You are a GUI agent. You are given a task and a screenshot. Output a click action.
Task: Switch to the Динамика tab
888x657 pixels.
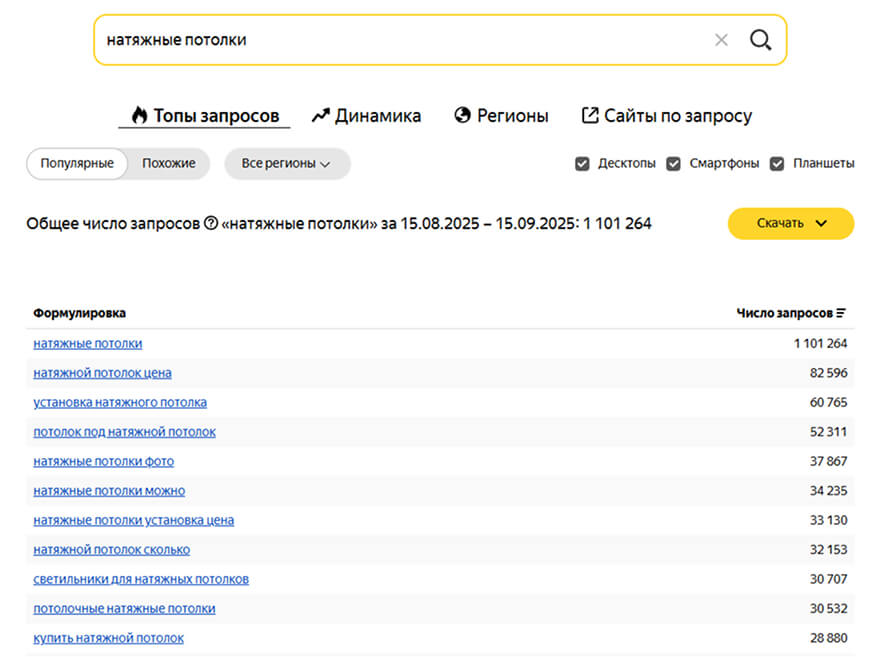[x=366, y=116]
